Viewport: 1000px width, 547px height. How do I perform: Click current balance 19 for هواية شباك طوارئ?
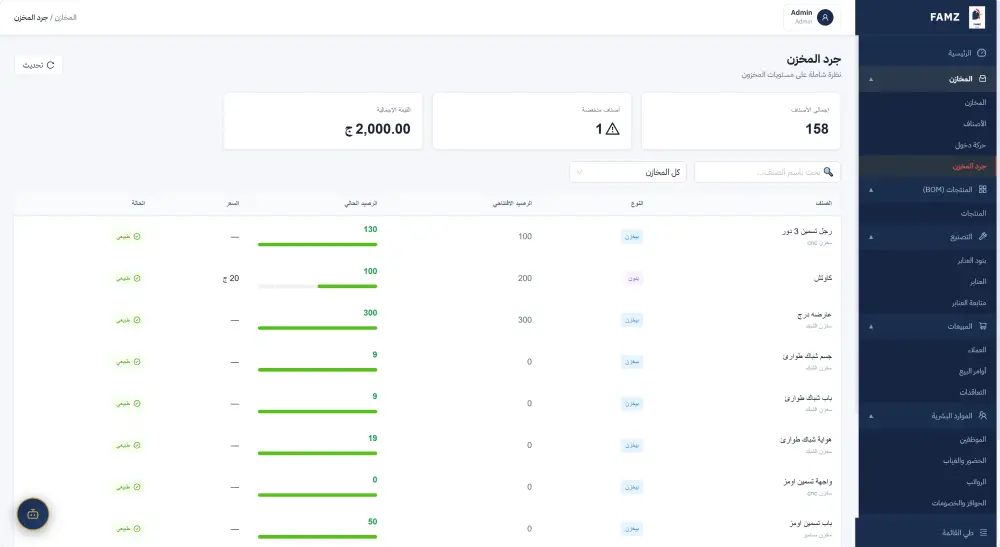(x=372, y=438)
